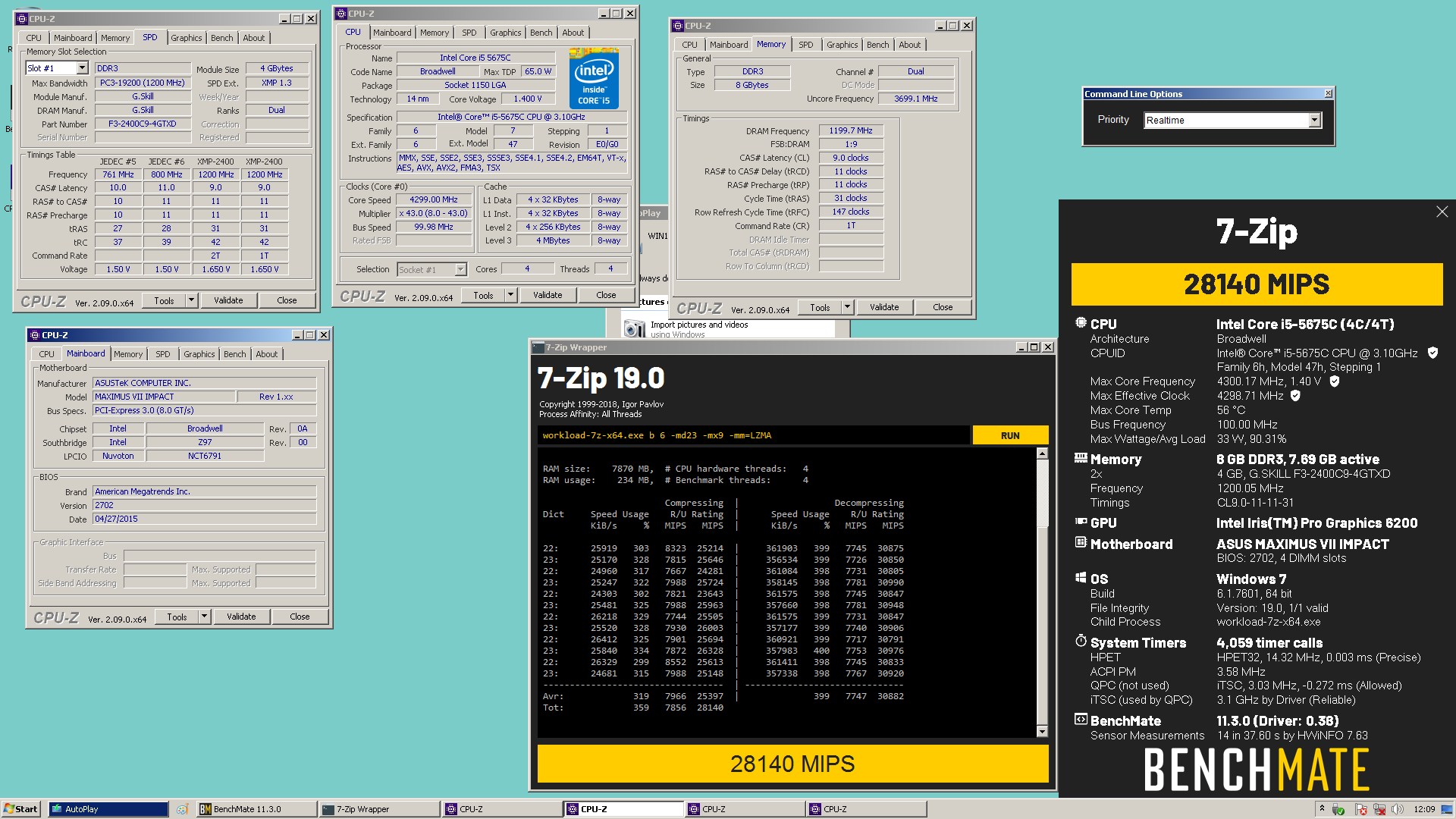Open BenchMate 11.3.0 from the taskbar
Screen dimensions: 1456x819
click(256, 809)
